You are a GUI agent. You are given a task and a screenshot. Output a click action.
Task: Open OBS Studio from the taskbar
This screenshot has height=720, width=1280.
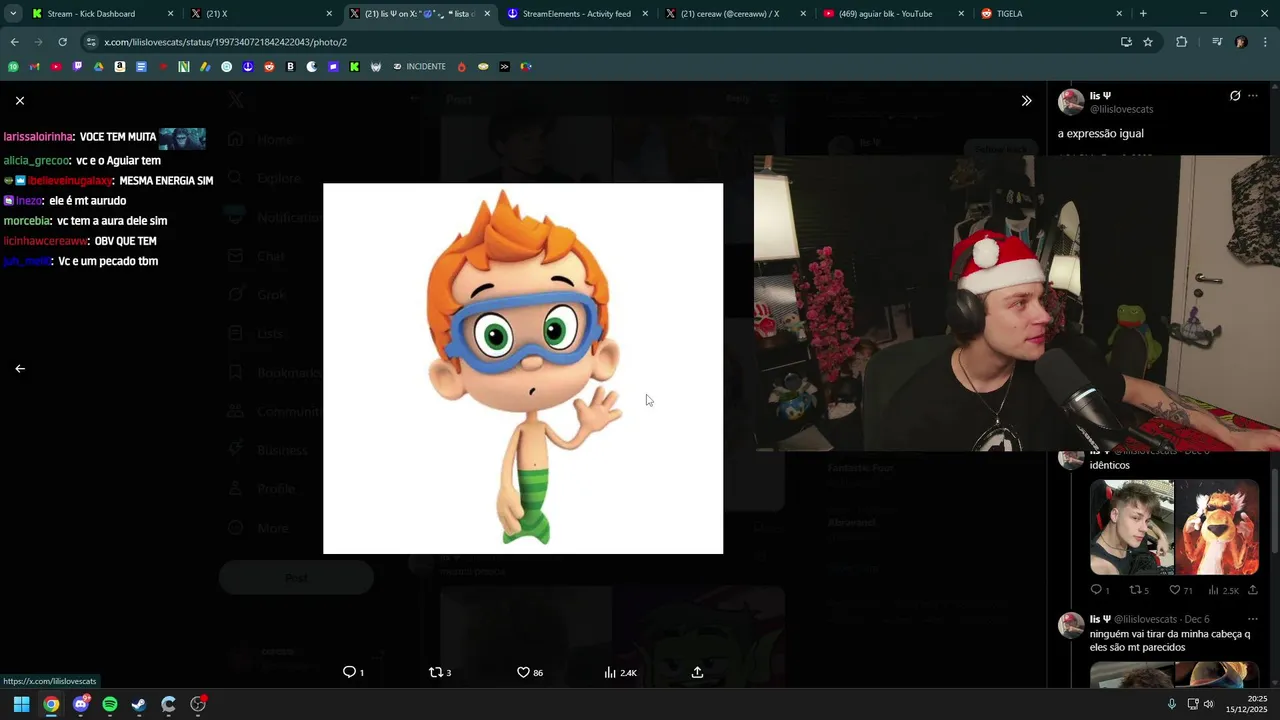pos(198,704)
